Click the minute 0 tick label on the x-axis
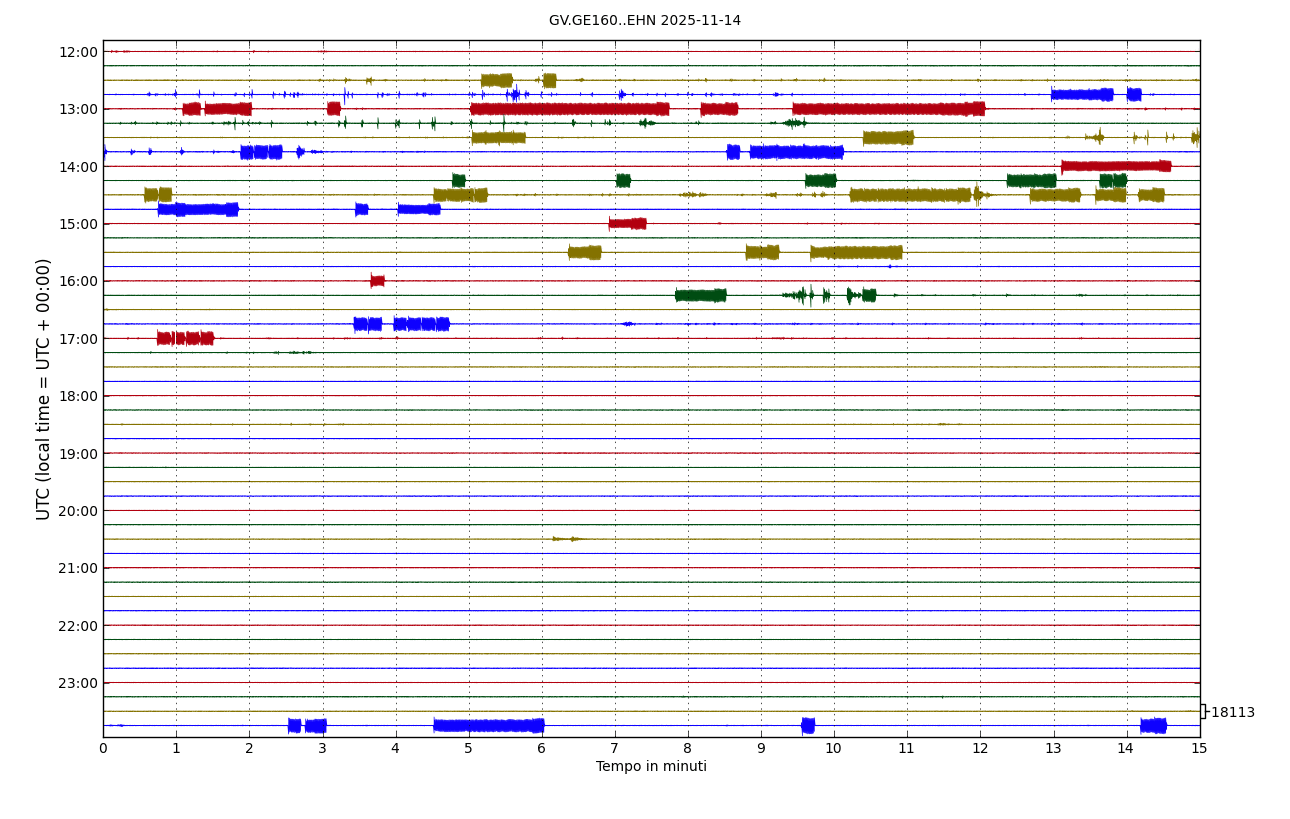The width and height of the screenshot is (1290, 819). (x=103, y=749)
